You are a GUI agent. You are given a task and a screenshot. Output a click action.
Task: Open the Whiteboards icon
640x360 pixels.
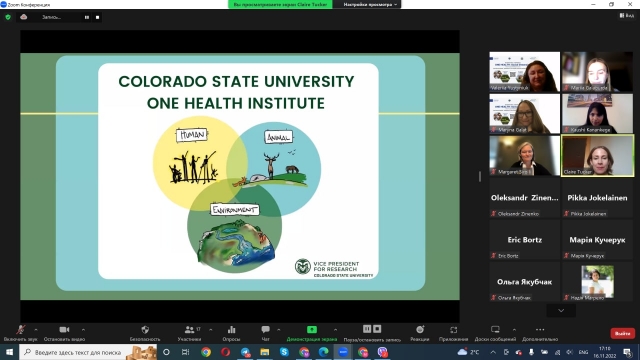tap(495, 329)
